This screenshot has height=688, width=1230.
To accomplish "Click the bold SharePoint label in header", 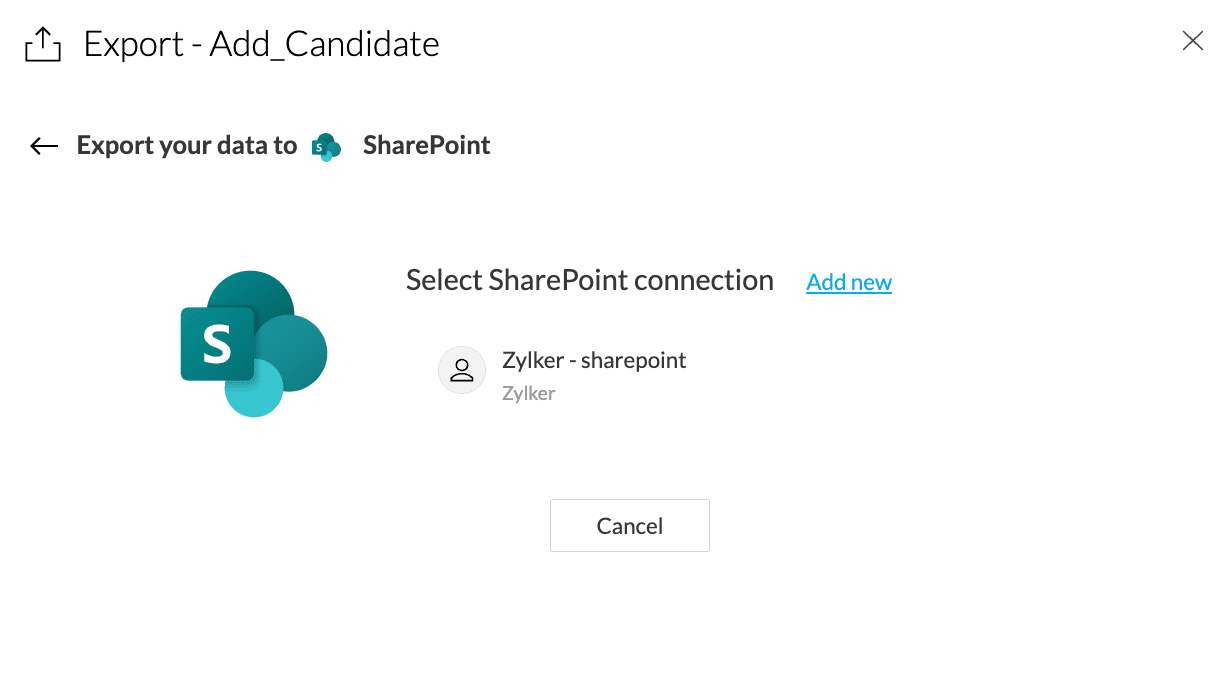I will (x=426, y=146).
